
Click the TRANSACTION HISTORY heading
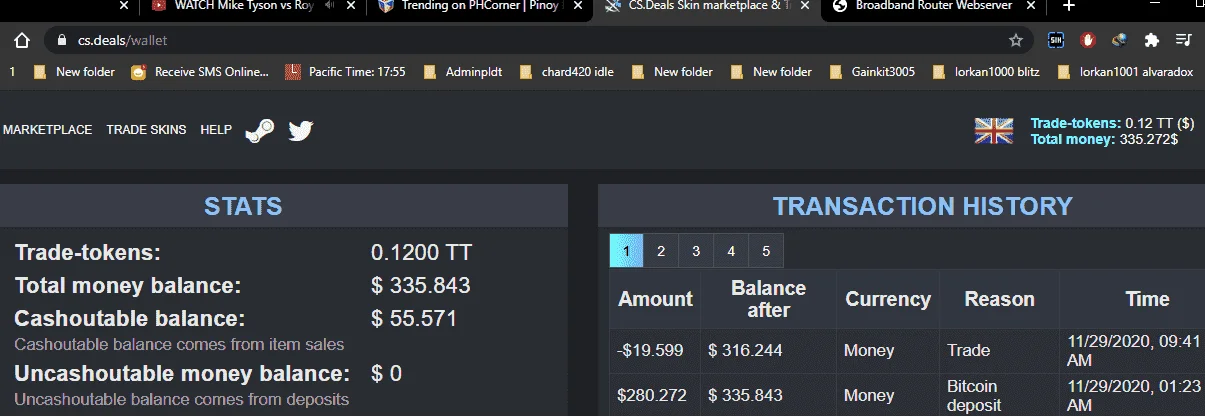(922, 207)
